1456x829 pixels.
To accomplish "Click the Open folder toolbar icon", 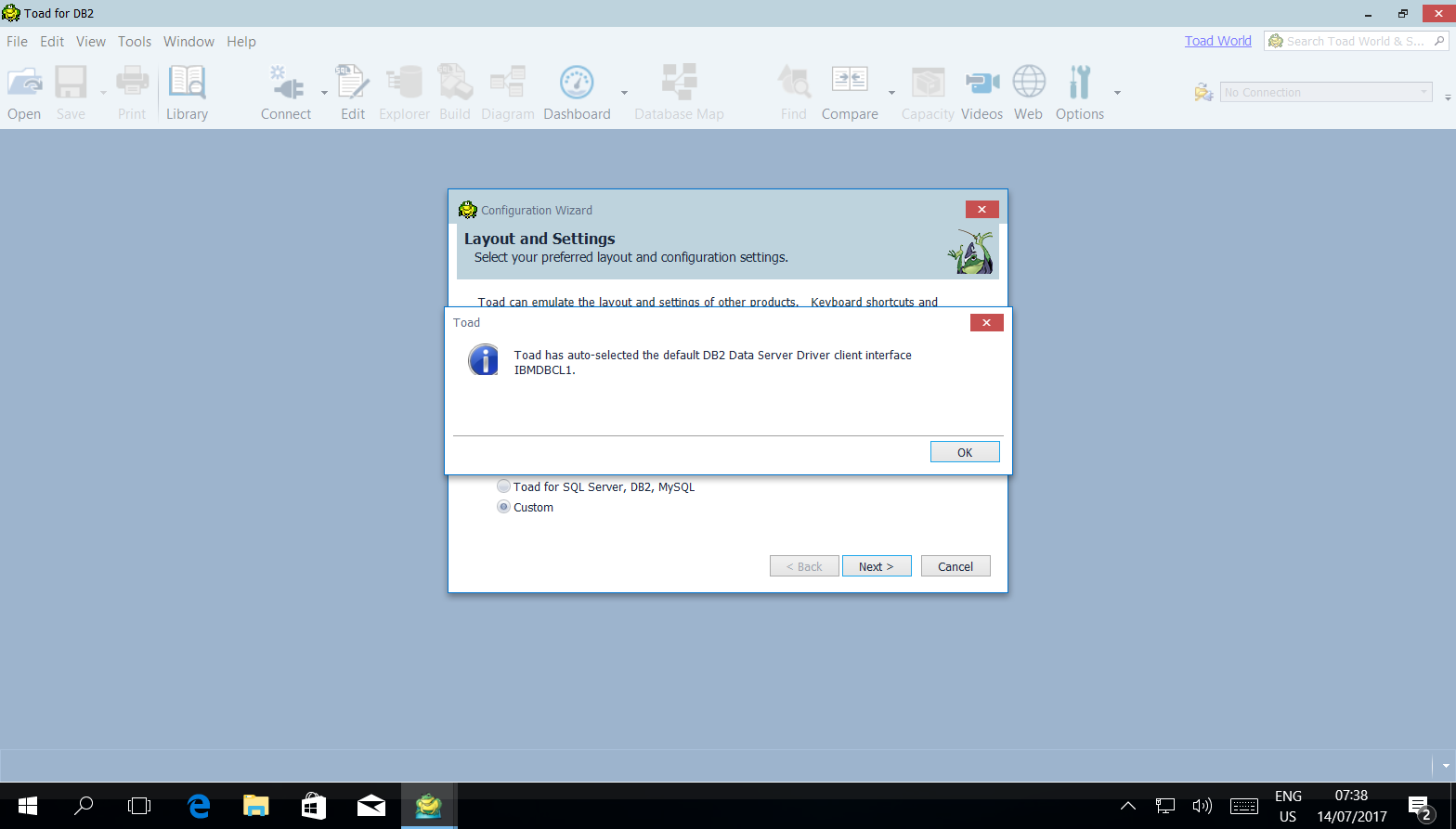I will (24, 83).
